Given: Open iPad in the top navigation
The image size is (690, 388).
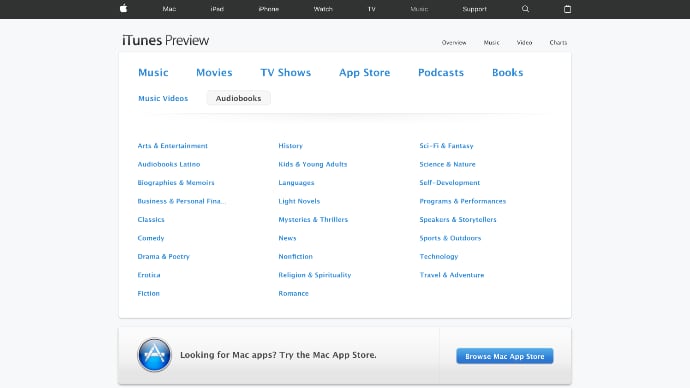Looking at the screenshot, I should coord(217,9).
